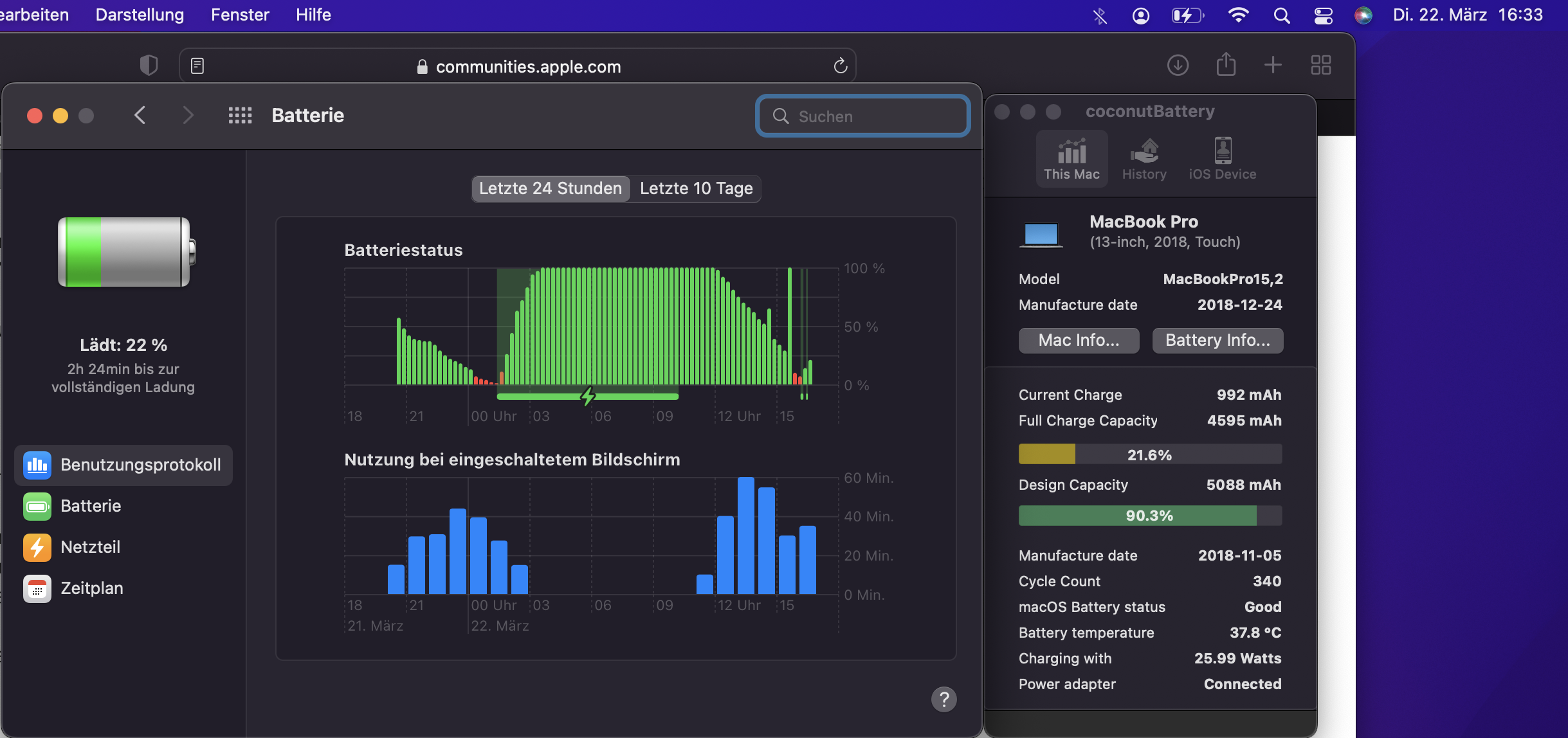Switch to Letzte 10 Tage view
This screenshot has width=1568, height=738.
point(696,188)
